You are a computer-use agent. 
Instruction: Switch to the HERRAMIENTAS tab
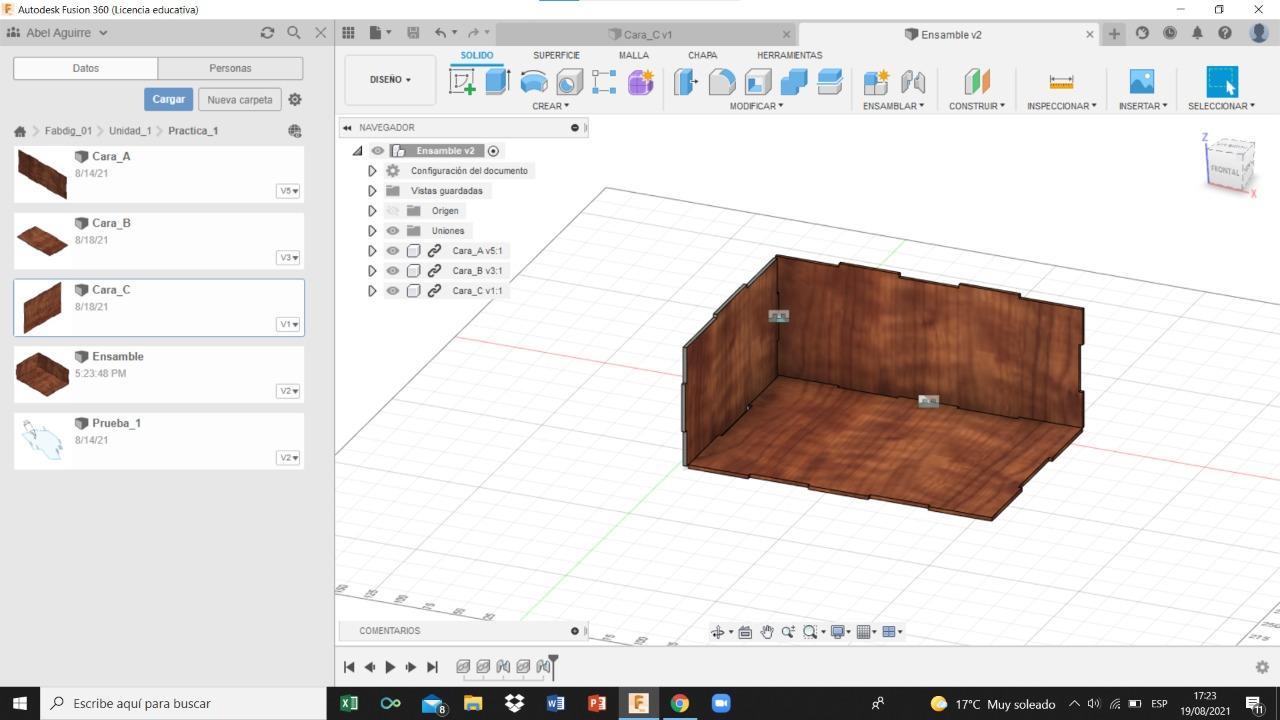click(x=789, y=56)
